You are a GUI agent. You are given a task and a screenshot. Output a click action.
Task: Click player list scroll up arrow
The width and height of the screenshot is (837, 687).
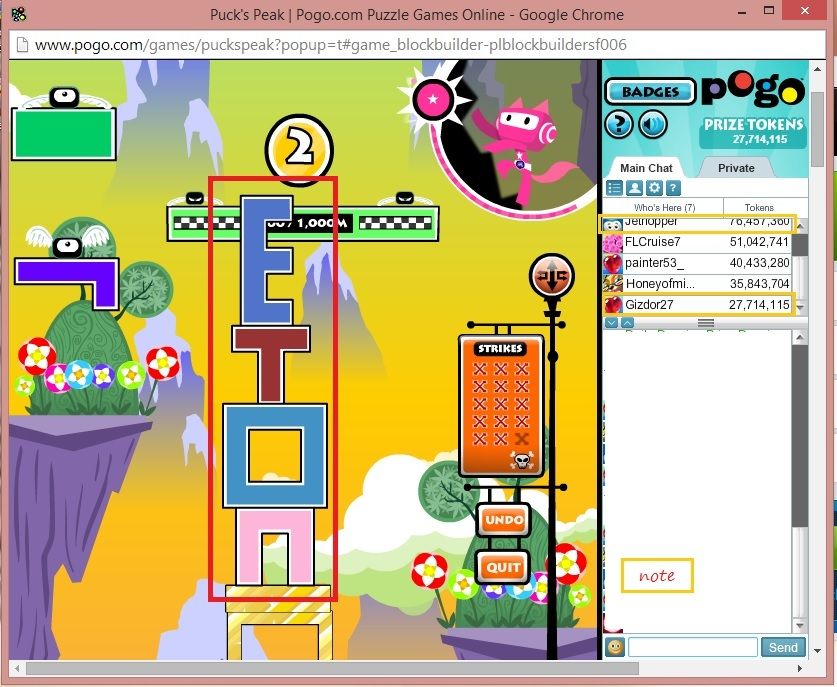pyautogui.click(x=800, y=226)
